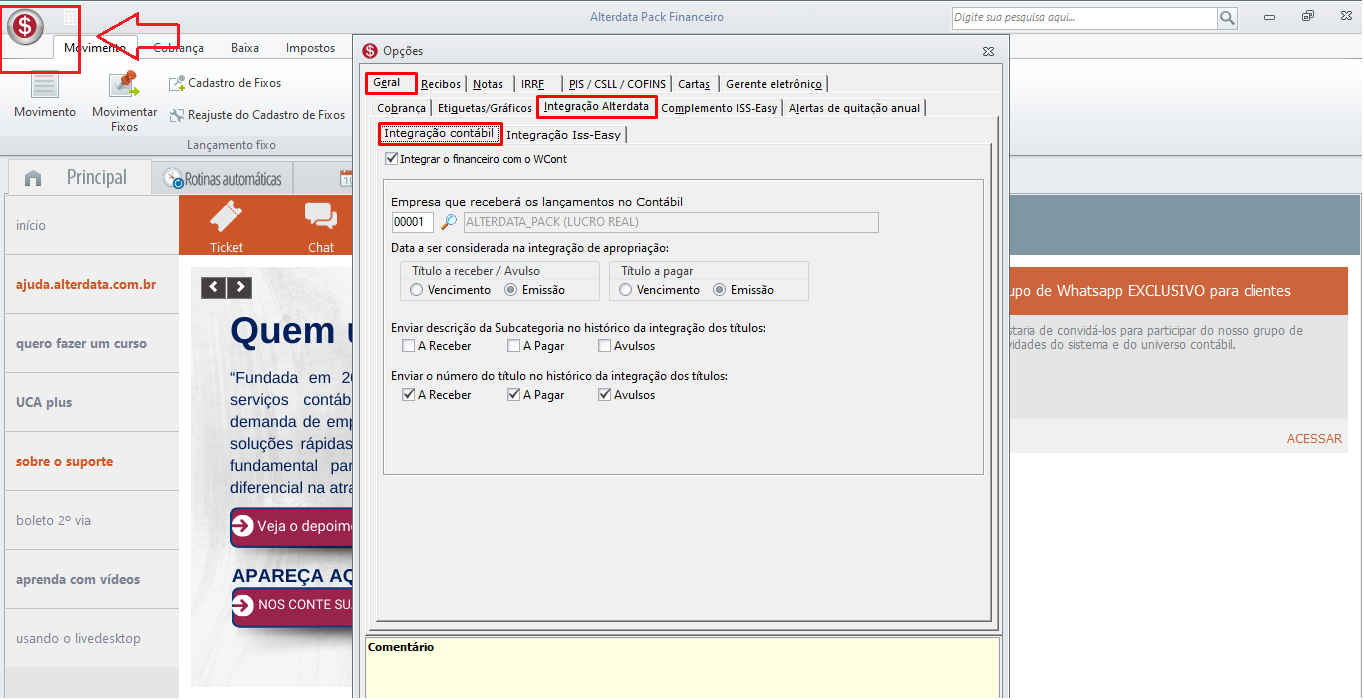Focus the 'Digite sua pesquisa aqui' search box

[x=1084, y=18]
